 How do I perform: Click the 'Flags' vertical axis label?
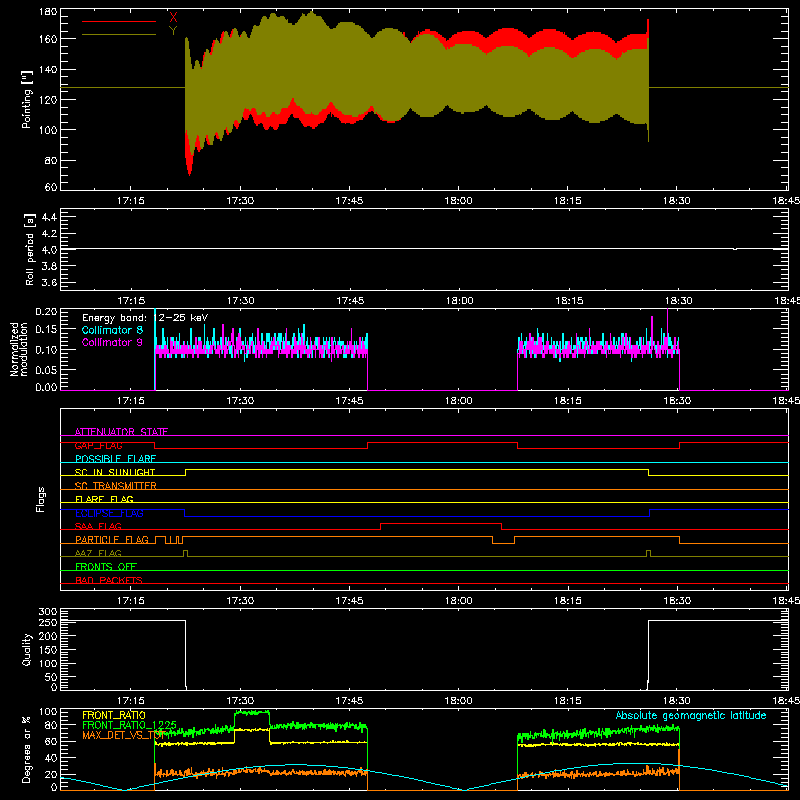pyautogui.click(x=41, y=499)
